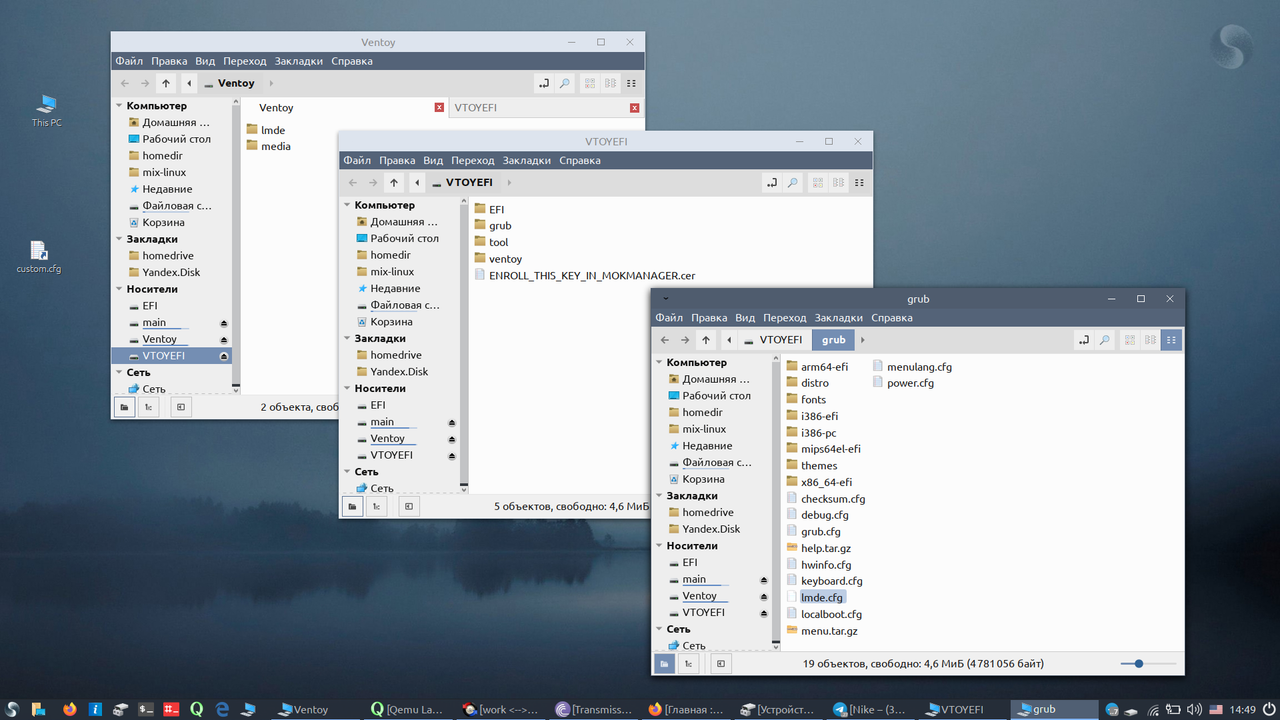Viewport: 1280px width, 720px height.
Task: Click the forward arrow in grub window
Action: pos(685,340)
